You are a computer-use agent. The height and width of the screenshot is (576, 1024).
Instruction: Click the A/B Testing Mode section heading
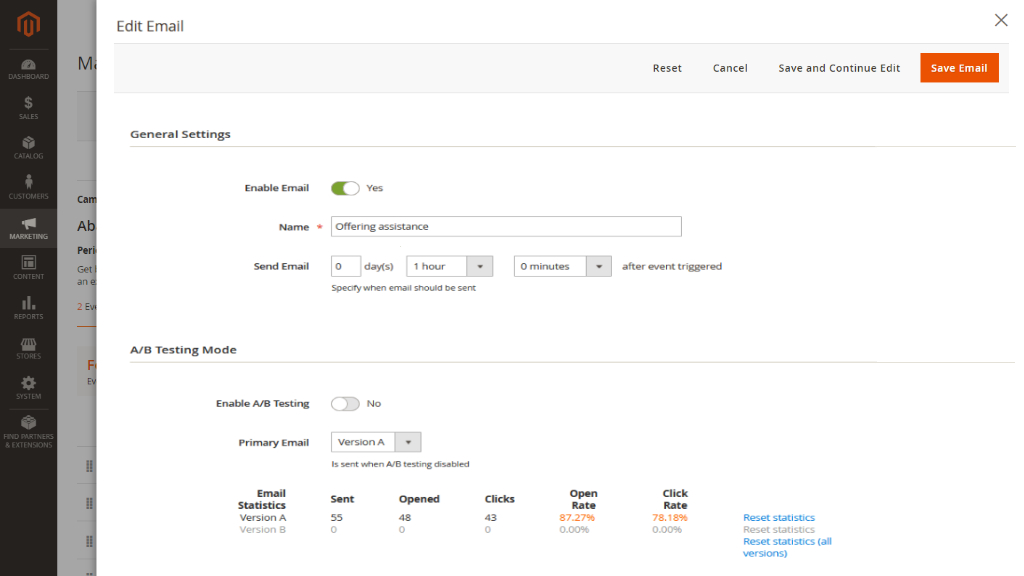point(183,349)
